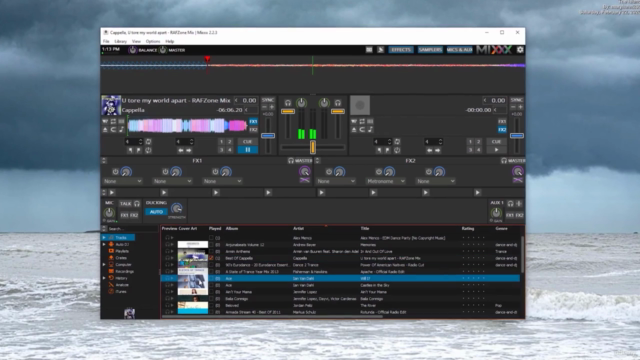Start deck 2 with its play button
Viewport: 640px width, 360px height.
(496, 150)
